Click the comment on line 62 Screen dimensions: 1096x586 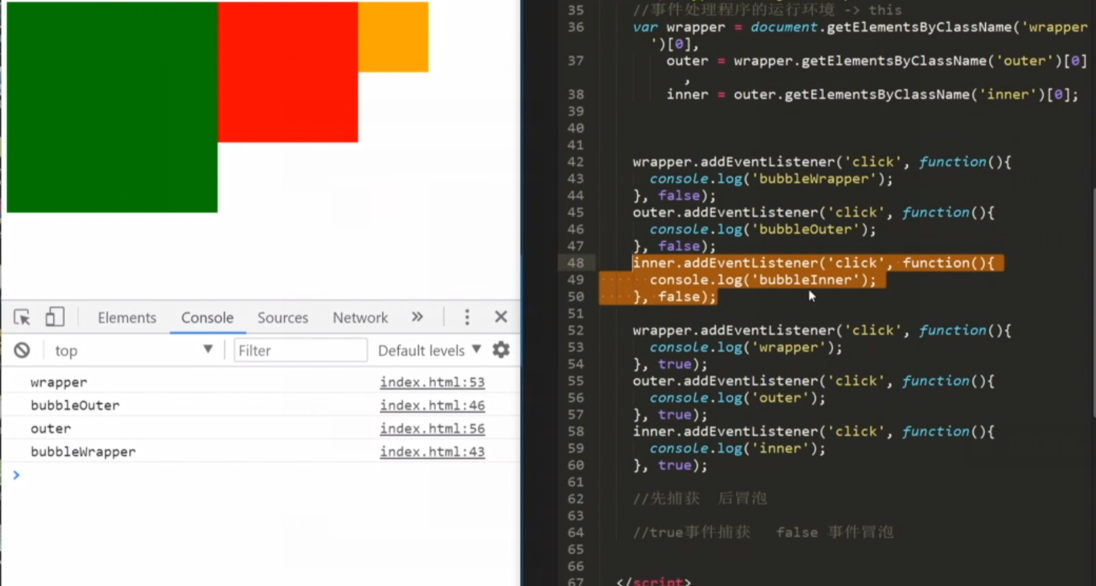pyautogui.click(x=700, y=499)
